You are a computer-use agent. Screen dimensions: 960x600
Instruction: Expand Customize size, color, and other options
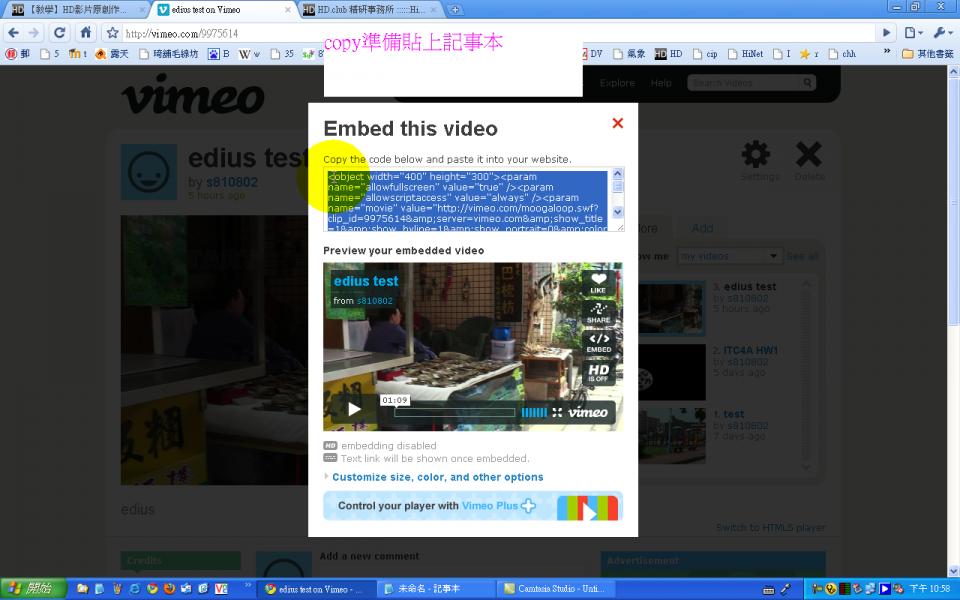[x=437, y=477]
